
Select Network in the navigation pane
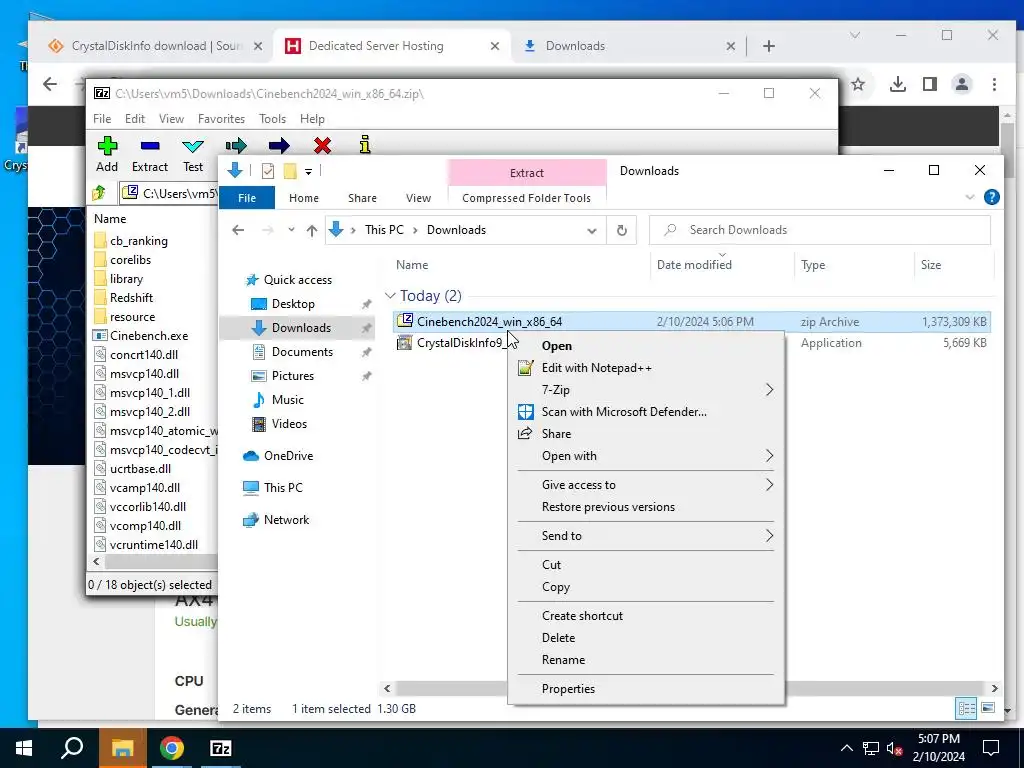coord(286,520)
